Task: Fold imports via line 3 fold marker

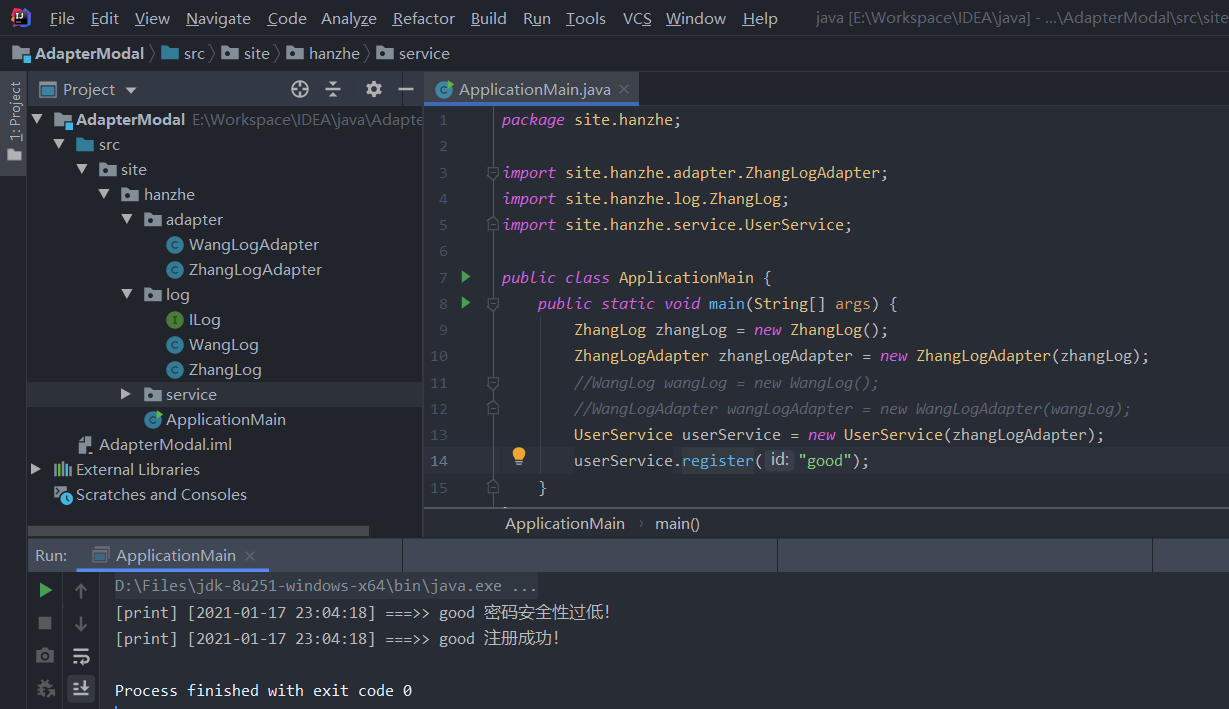Action: point(492,173)
